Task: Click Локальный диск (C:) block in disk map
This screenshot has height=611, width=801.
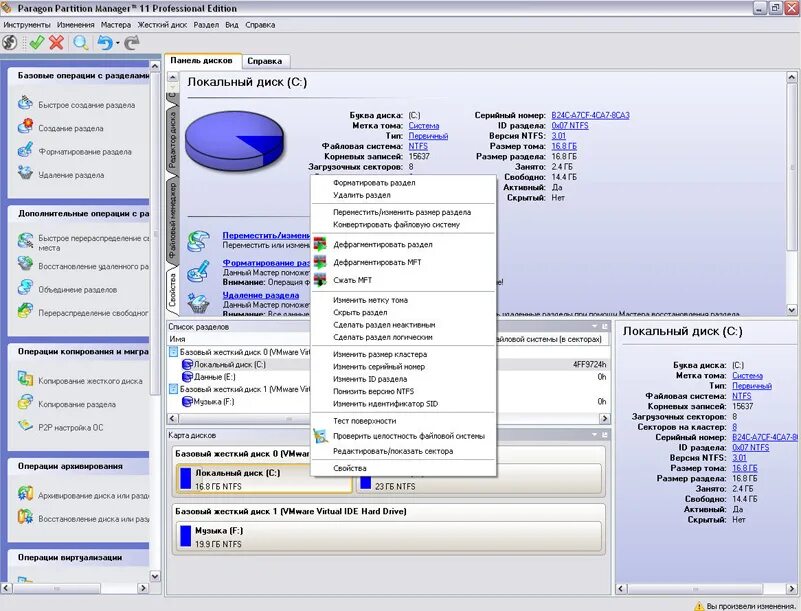Action: (x=264, y=479)
